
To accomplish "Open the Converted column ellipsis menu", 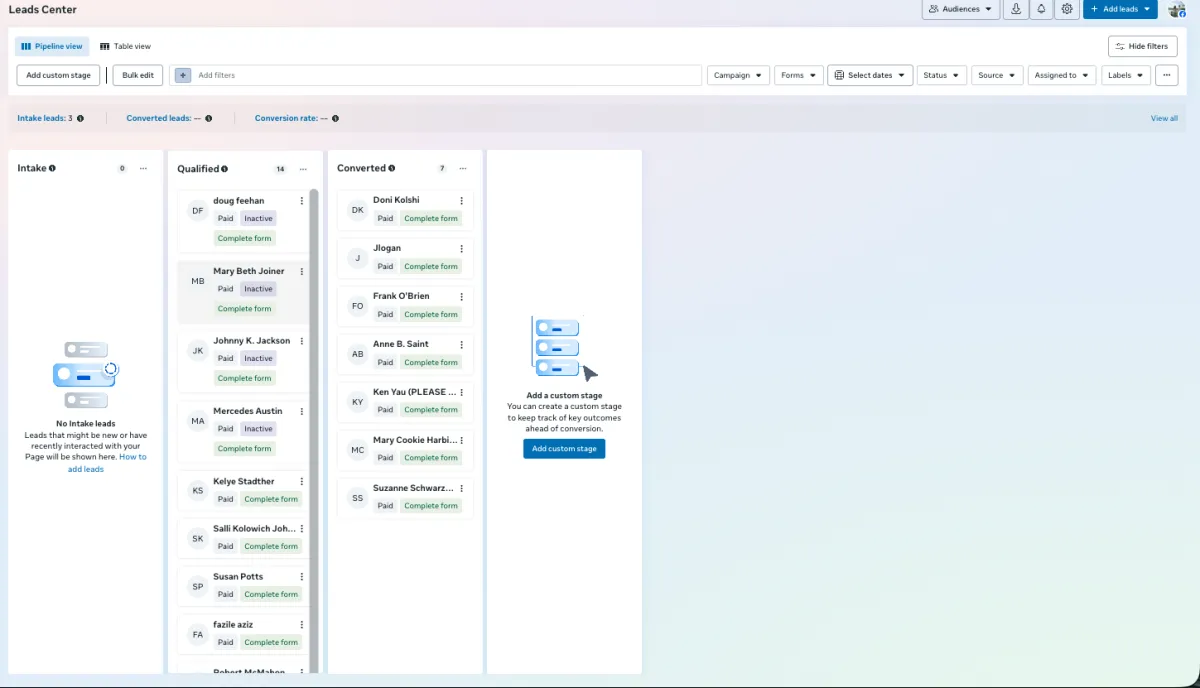I will point(463,168).
